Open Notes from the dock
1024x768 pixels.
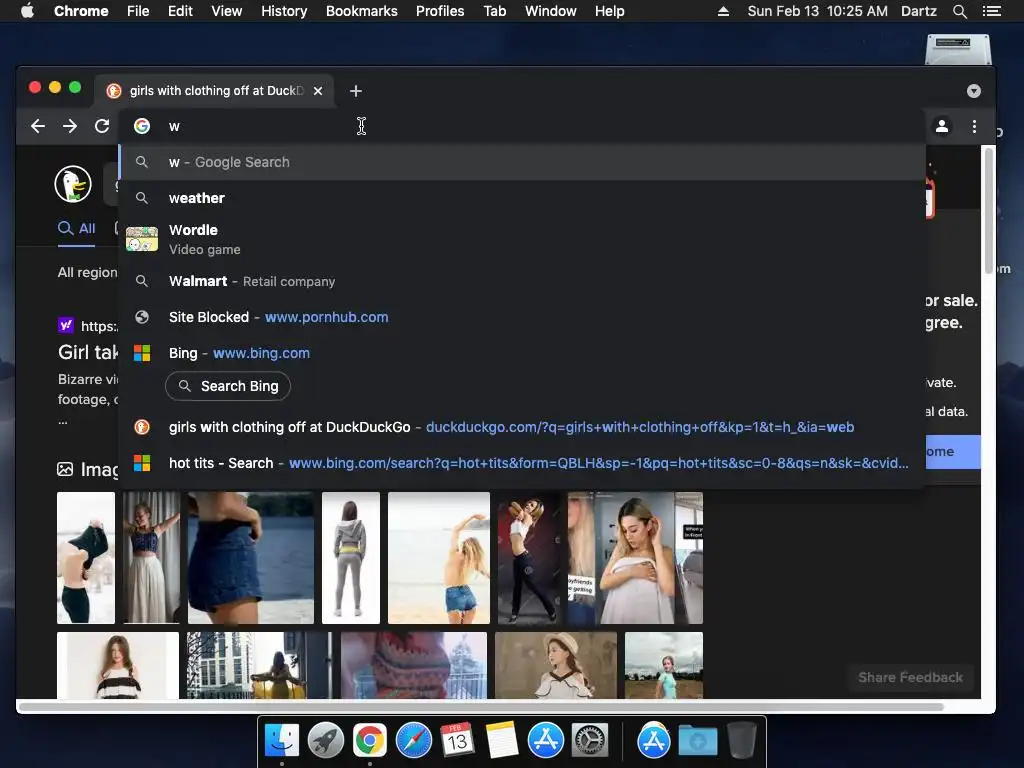pyautogui.click(x=502, y=741)
